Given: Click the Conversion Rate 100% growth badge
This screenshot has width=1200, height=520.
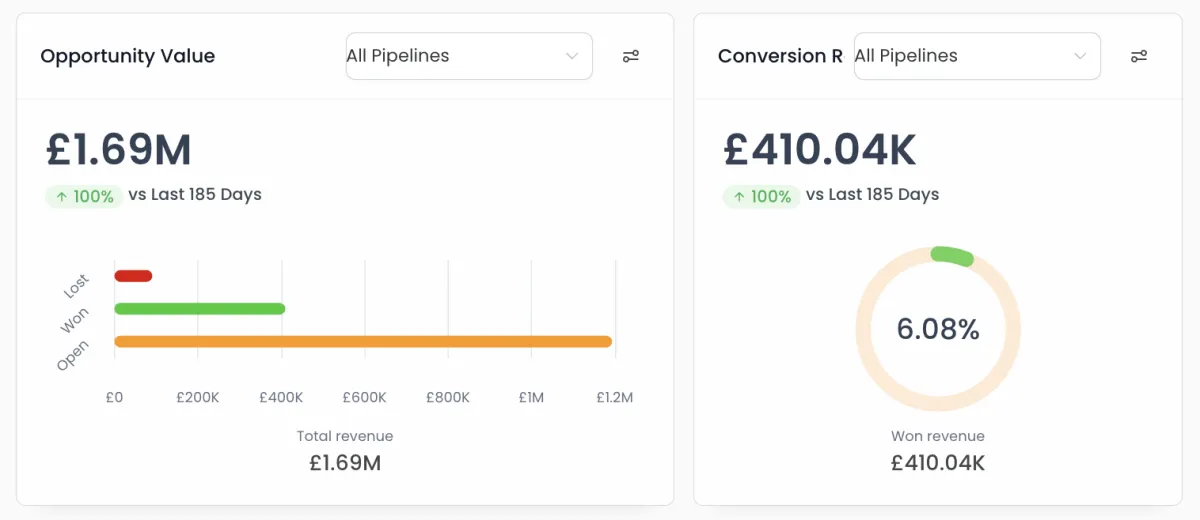Looking at the screenshot, I should pyautogui.click(x=761, y=196).
